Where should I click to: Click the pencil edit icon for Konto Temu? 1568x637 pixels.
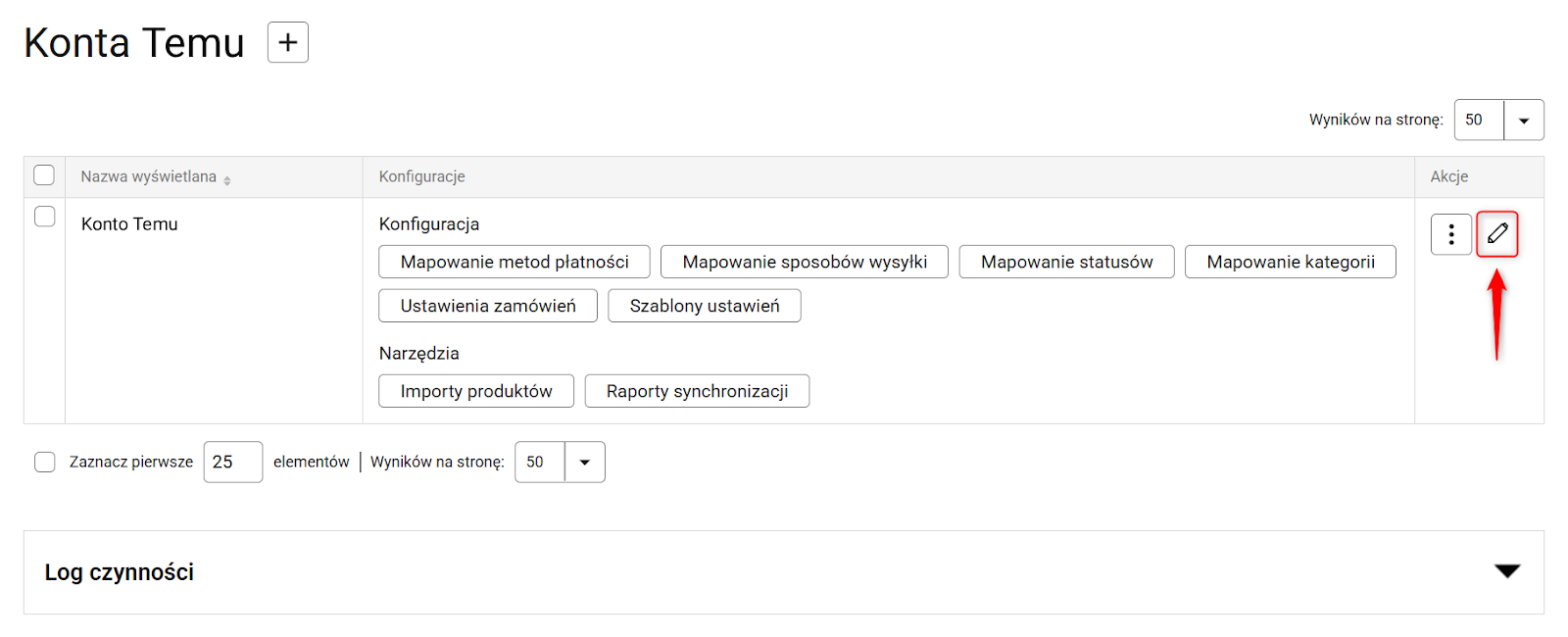point(1496,234)
